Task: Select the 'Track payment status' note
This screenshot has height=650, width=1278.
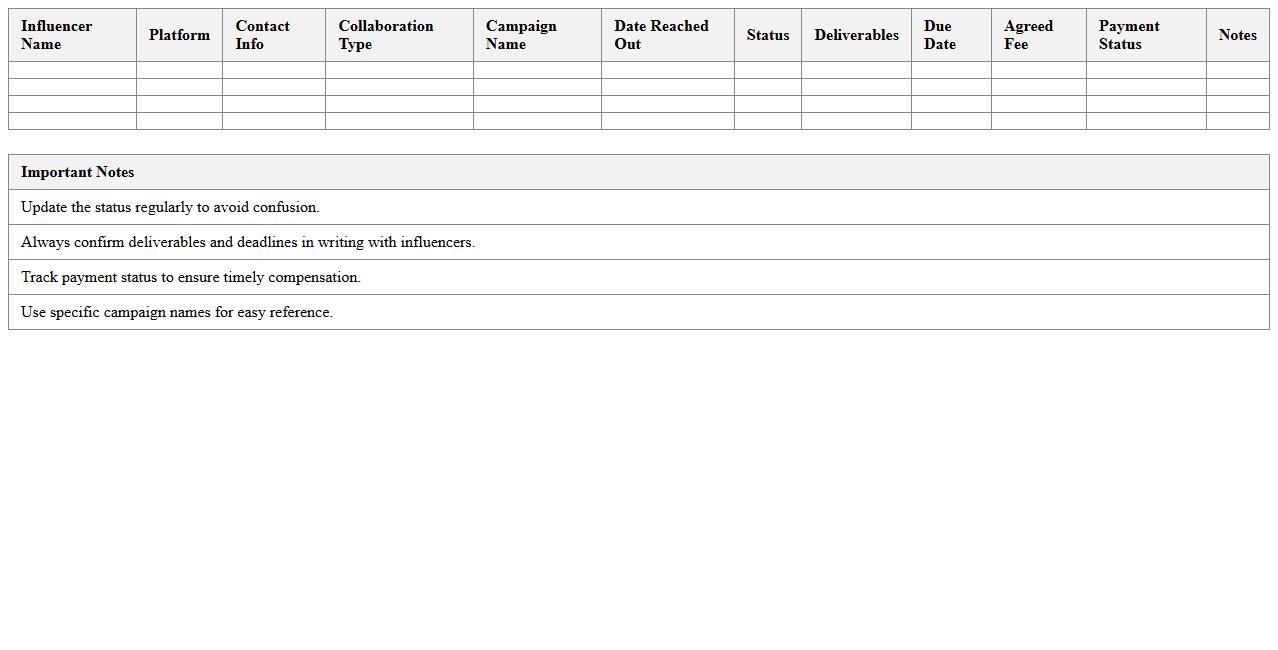Action: 191,277
